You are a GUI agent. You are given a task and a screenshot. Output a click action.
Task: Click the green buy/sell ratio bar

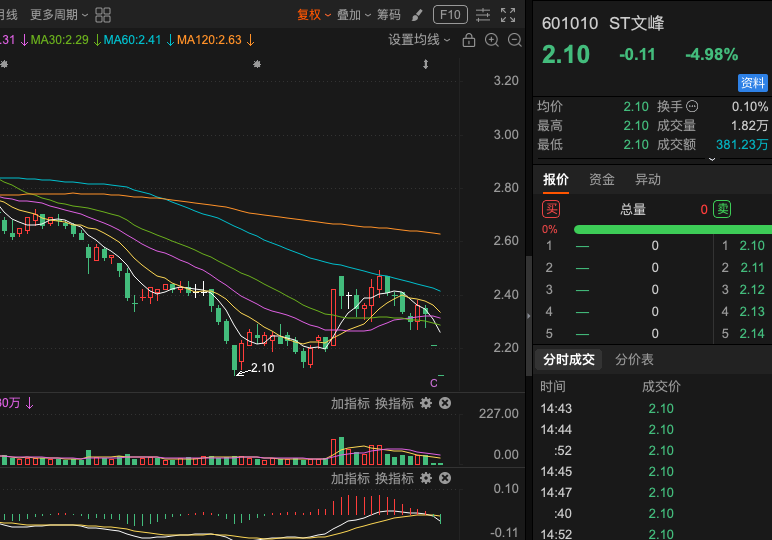click(673, 229)
